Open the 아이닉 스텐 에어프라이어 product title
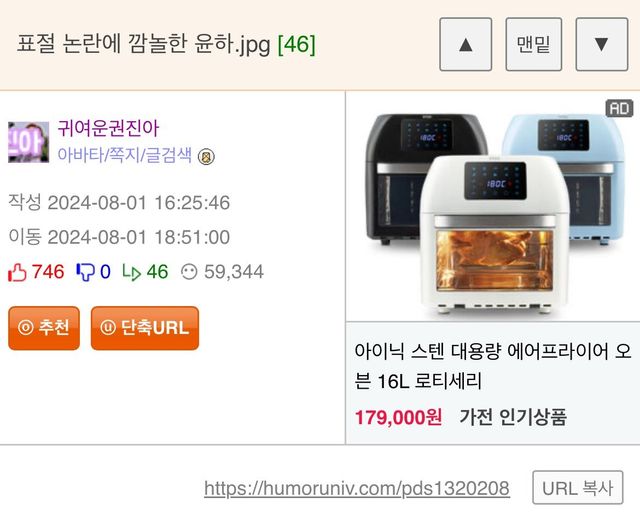Screen dimensions: 640x523 coord(493,366)
